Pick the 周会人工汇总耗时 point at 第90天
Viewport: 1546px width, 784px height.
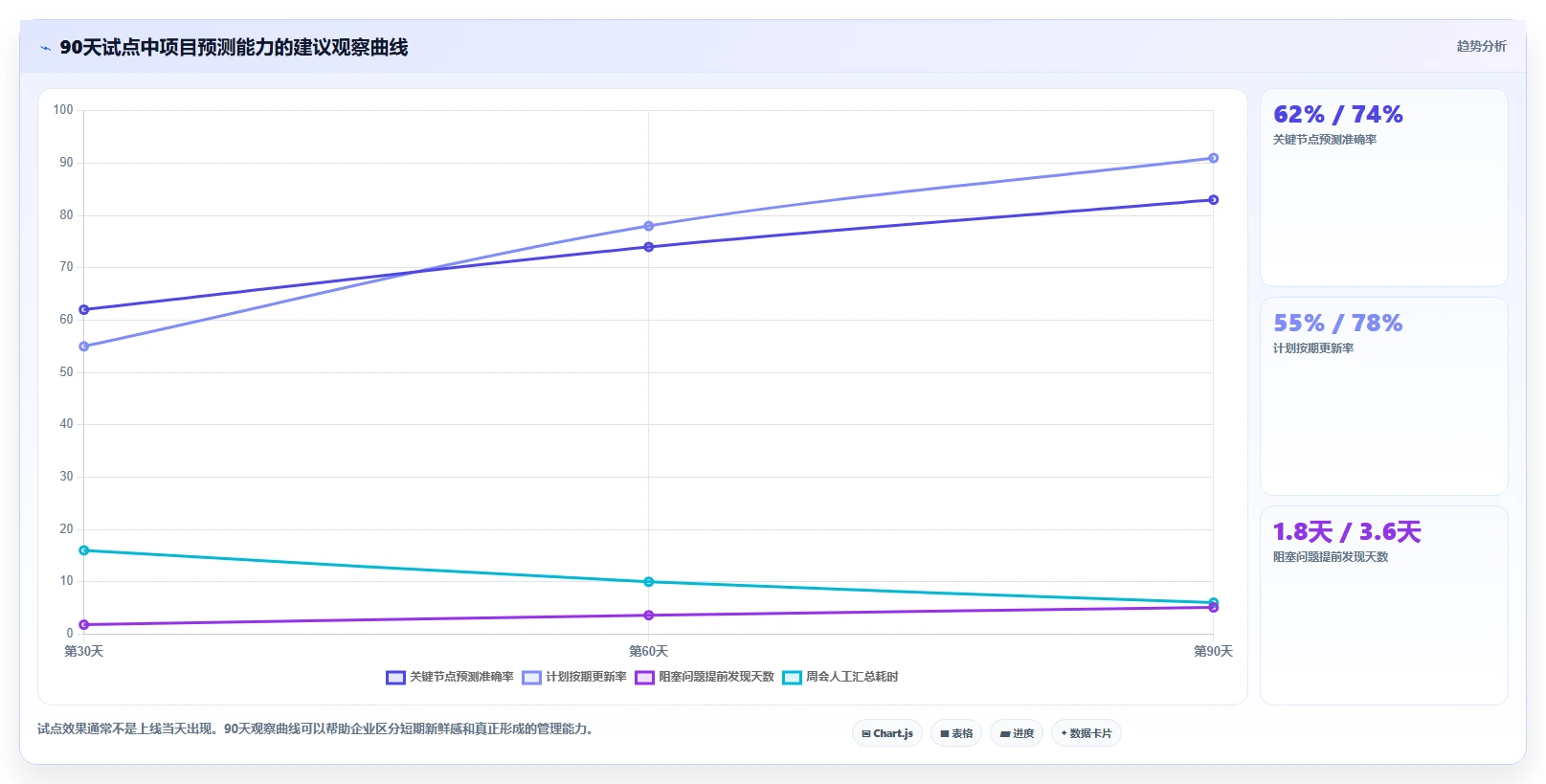(1213, 602)
